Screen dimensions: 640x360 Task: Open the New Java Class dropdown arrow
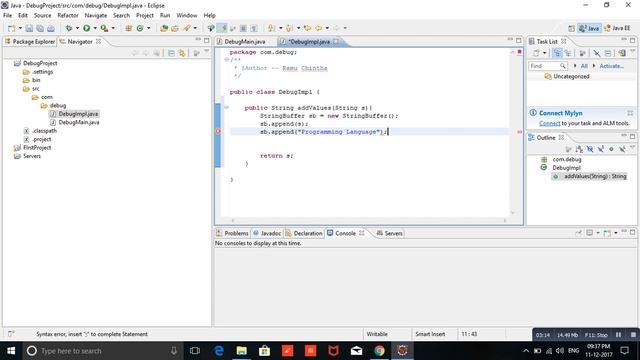coord(149,28)
